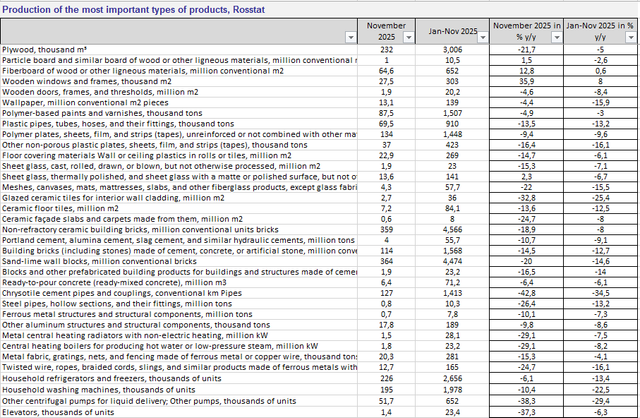Select washing machines November value 195

point(386,390)
